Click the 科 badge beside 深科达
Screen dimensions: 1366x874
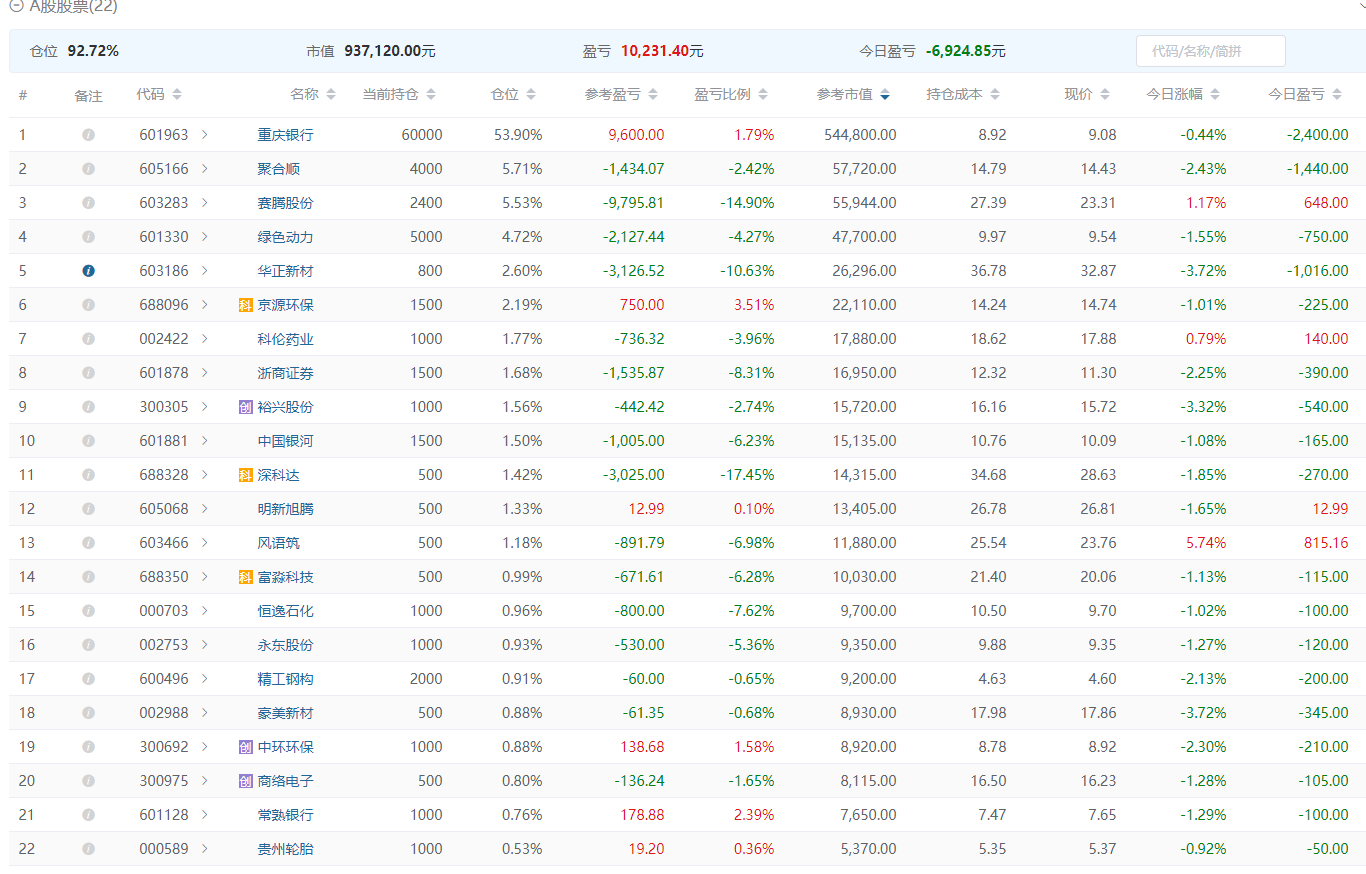(x=246, y=475)
